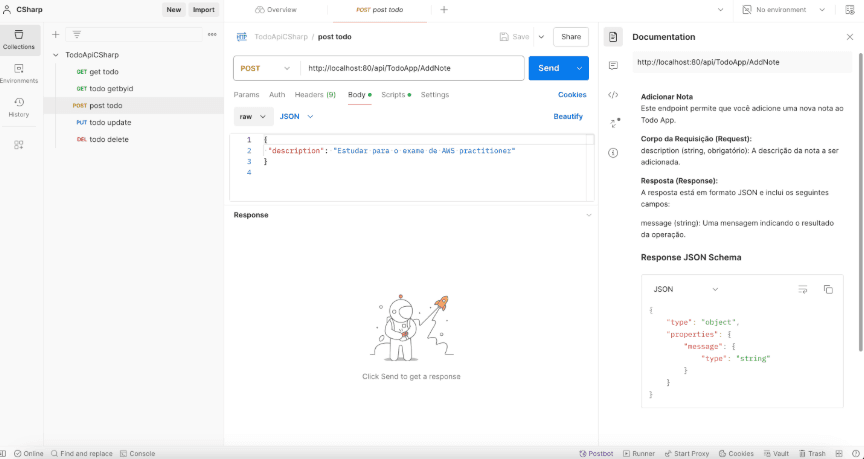
Task: Open the tabs list chevron dropdown
Action: click(x=720, y=10)
